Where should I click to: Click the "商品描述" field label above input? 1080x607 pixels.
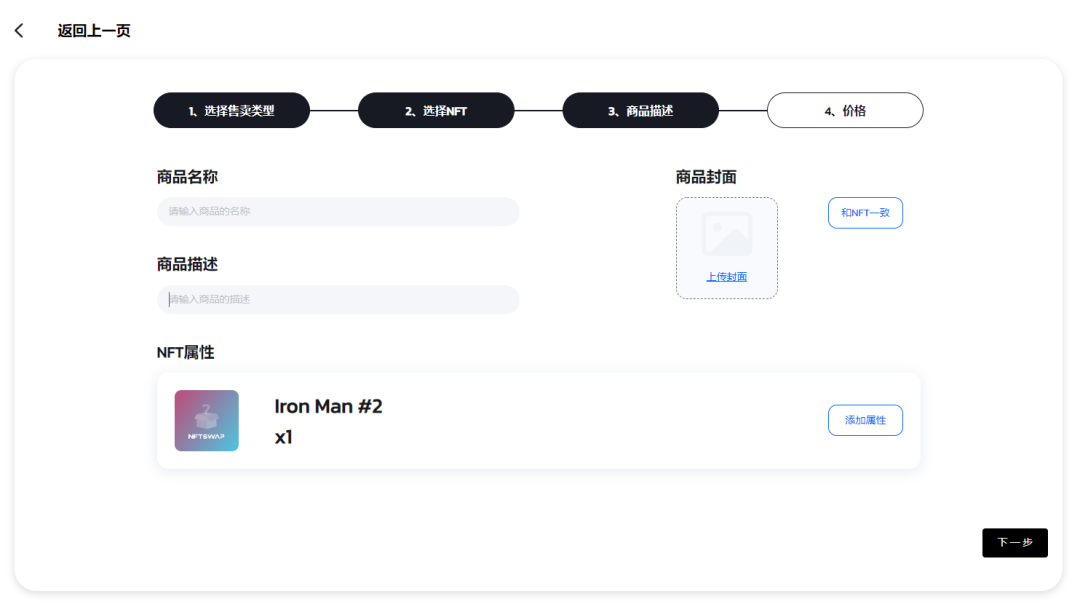187,265
